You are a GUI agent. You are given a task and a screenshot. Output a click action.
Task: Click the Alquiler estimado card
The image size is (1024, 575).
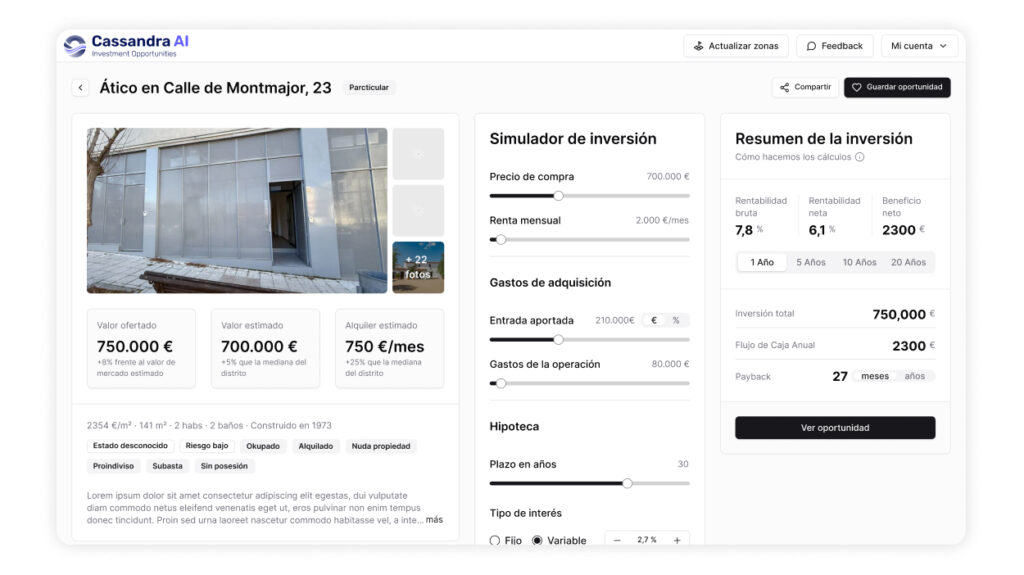click(389, 348)
